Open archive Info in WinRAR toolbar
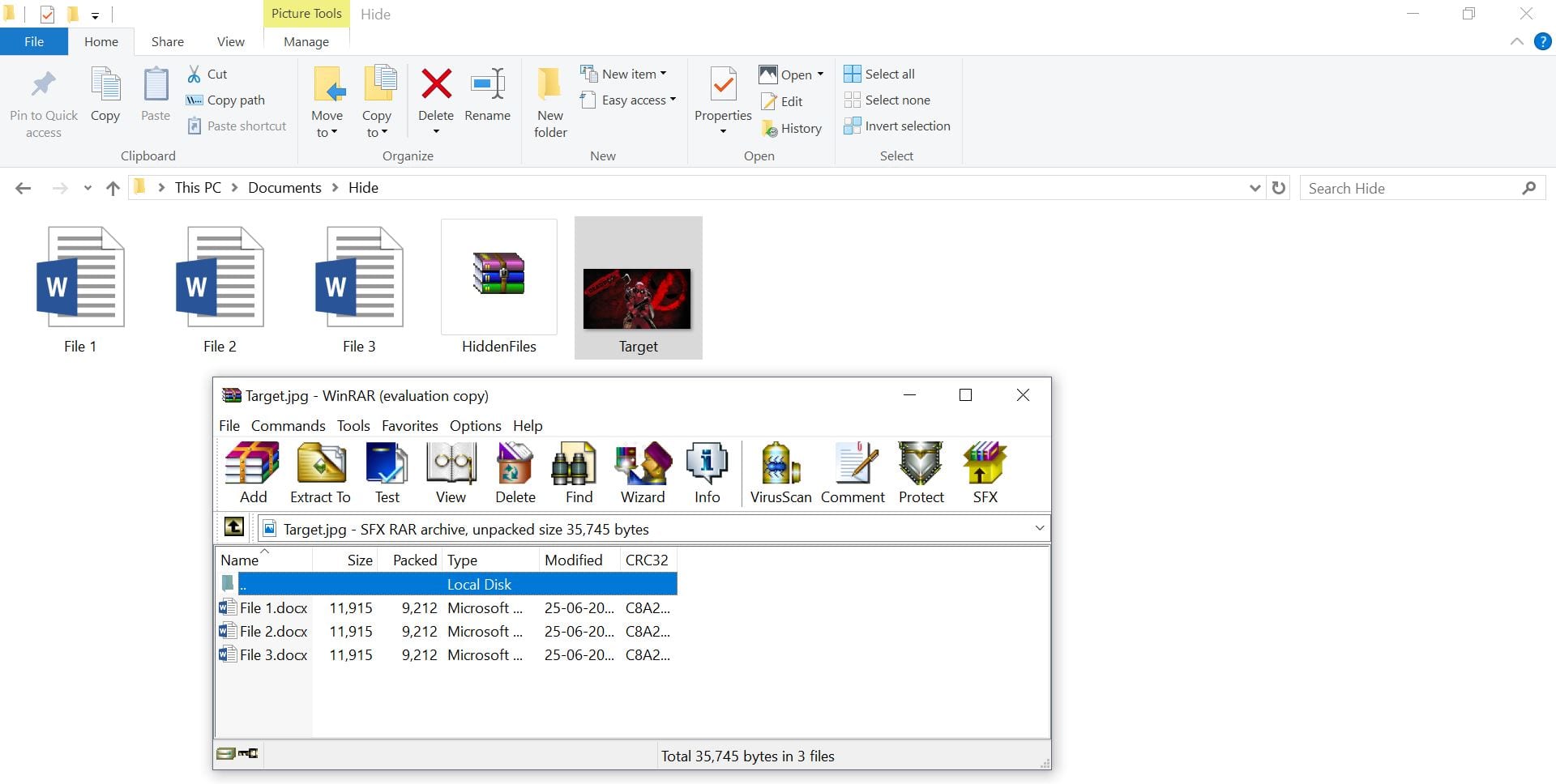 click(x=707, y=473)
